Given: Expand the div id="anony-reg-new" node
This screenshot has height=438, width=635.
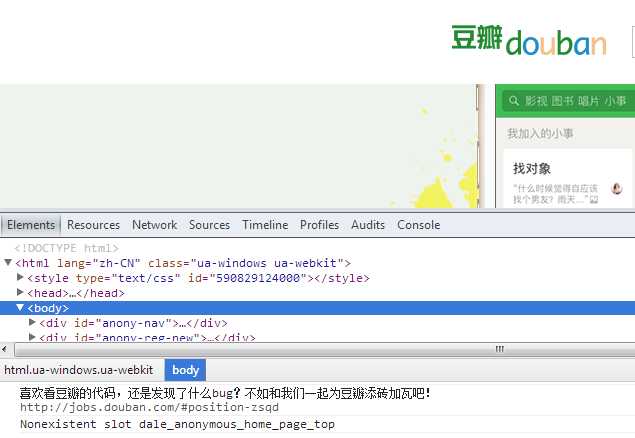Looking at the screenshot, I should click(32, 337).
